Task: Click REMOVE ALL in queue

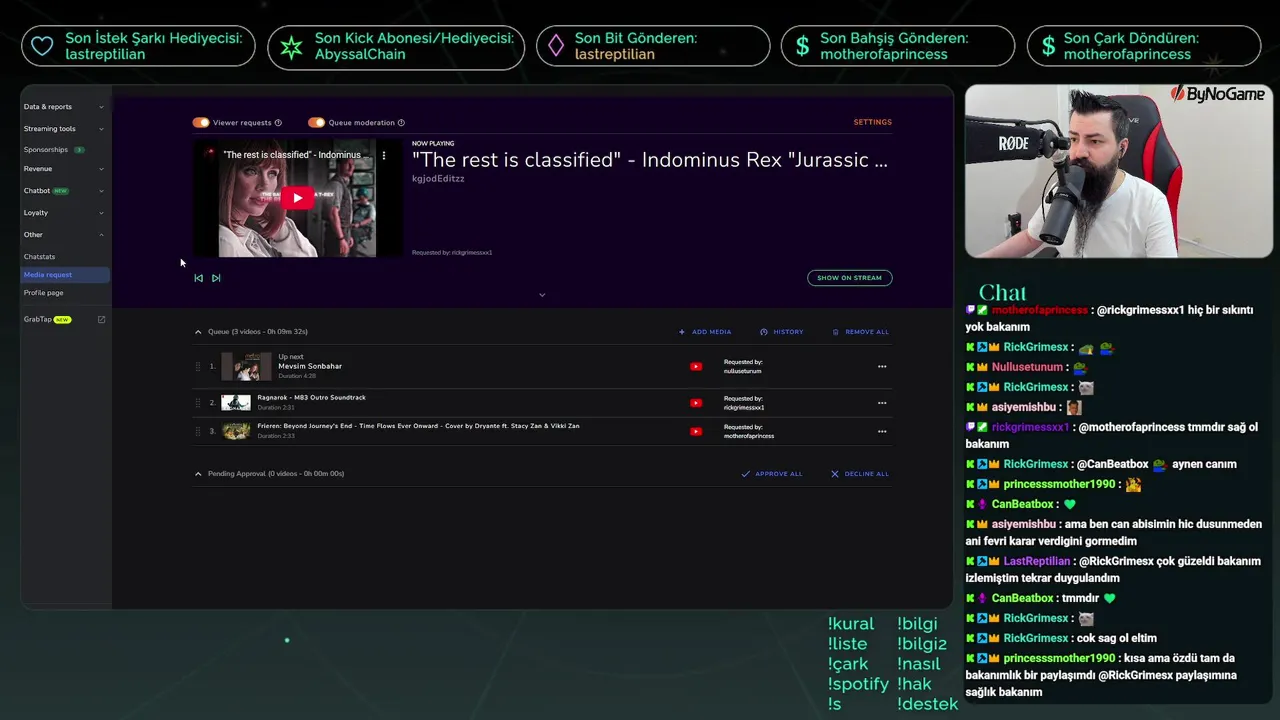Action: pyautogui.click(x=861, y=332)
